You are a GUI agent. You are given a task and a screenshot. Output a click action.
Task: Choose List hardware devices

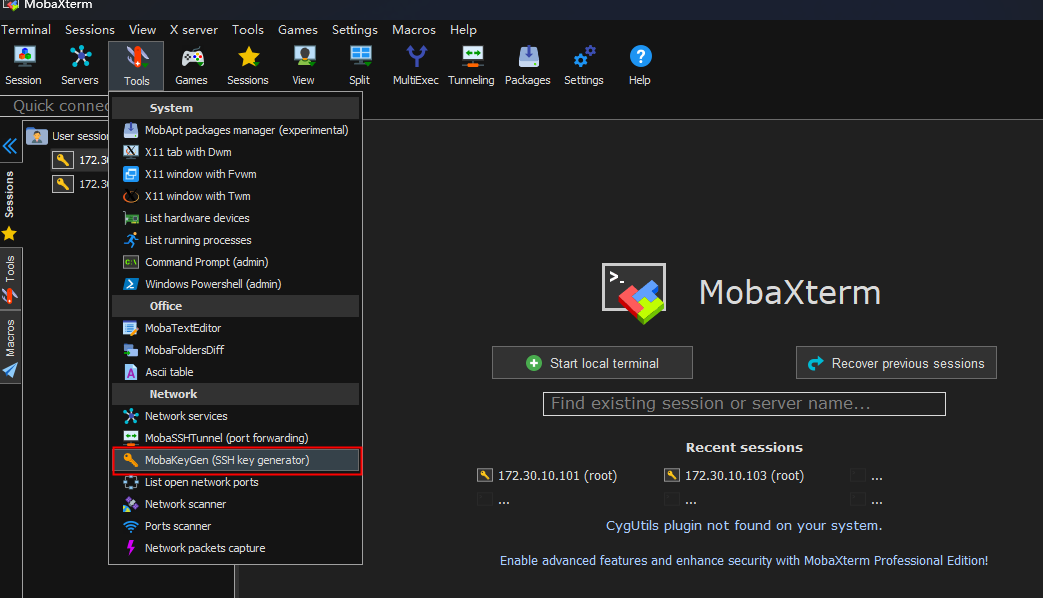coord(235,218)
